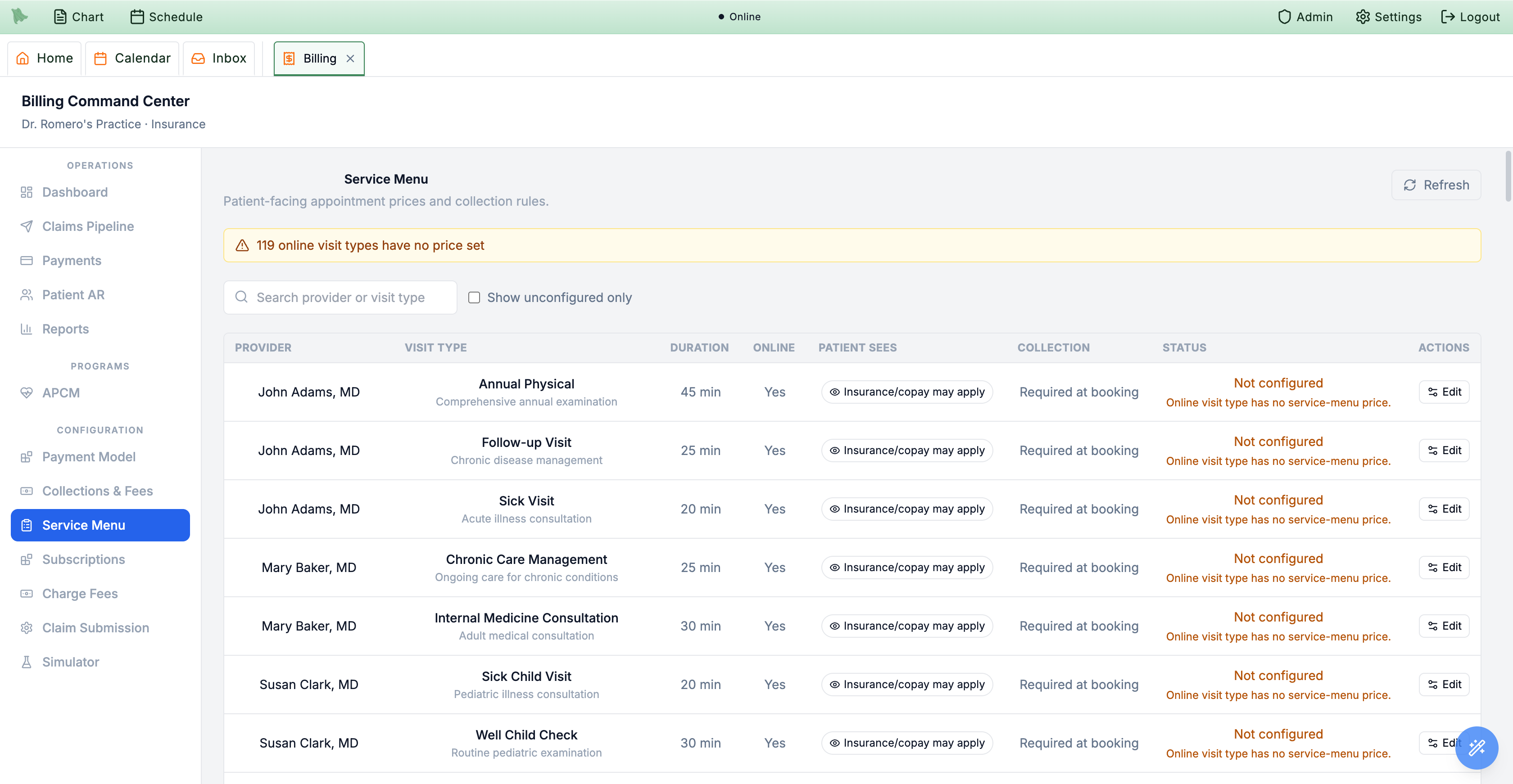Click eye badge for Internal Medicine Consultation
The width and height of the screenshot is (1513, 784).
point(907,626)
